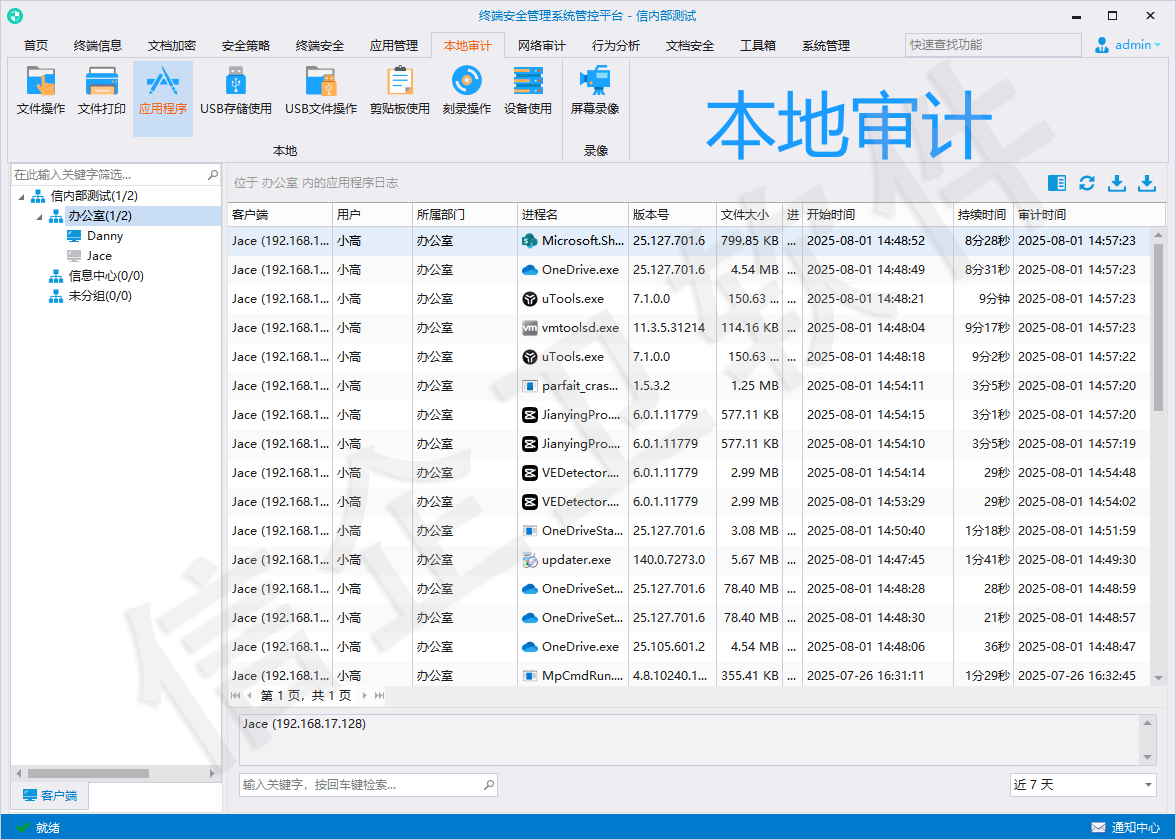Collapse the 信内部测试(1/2) tree node

click(x=21, y=196)
